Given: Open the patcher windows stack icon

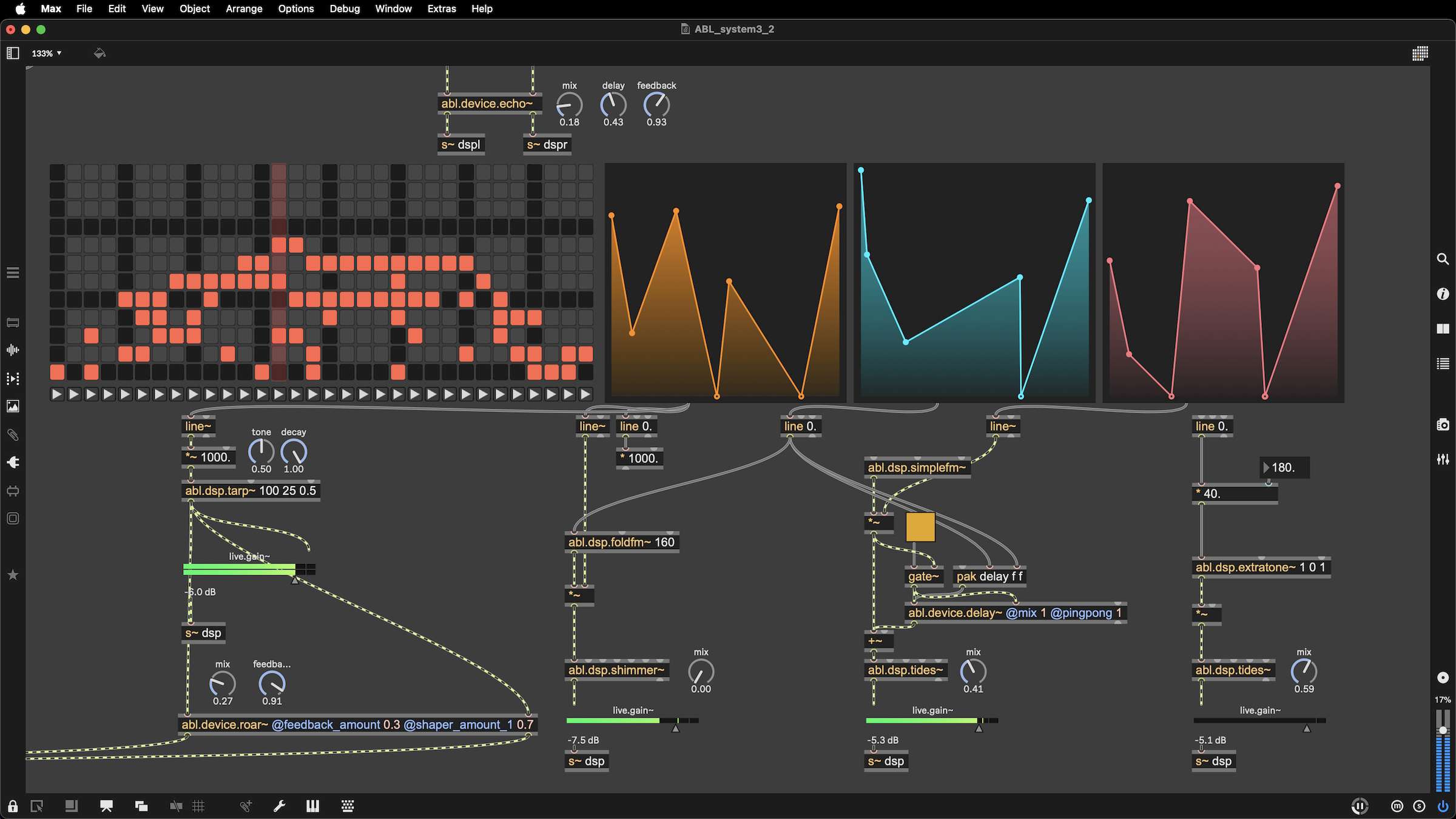Looking at the screenshot, I should (141, 806).
